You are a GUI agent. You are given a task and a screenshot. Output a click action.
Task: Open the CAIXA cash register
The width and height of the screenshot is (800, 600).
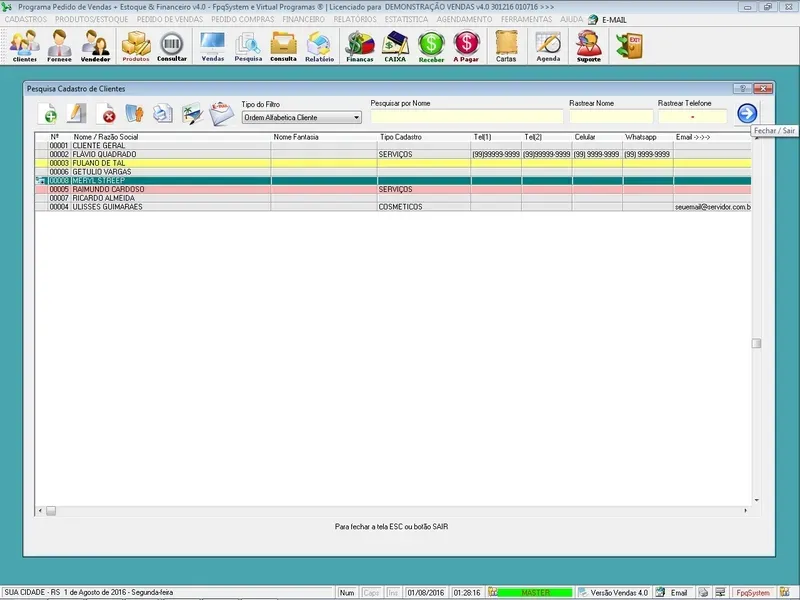pyautogui.click(x=395, y=45)
